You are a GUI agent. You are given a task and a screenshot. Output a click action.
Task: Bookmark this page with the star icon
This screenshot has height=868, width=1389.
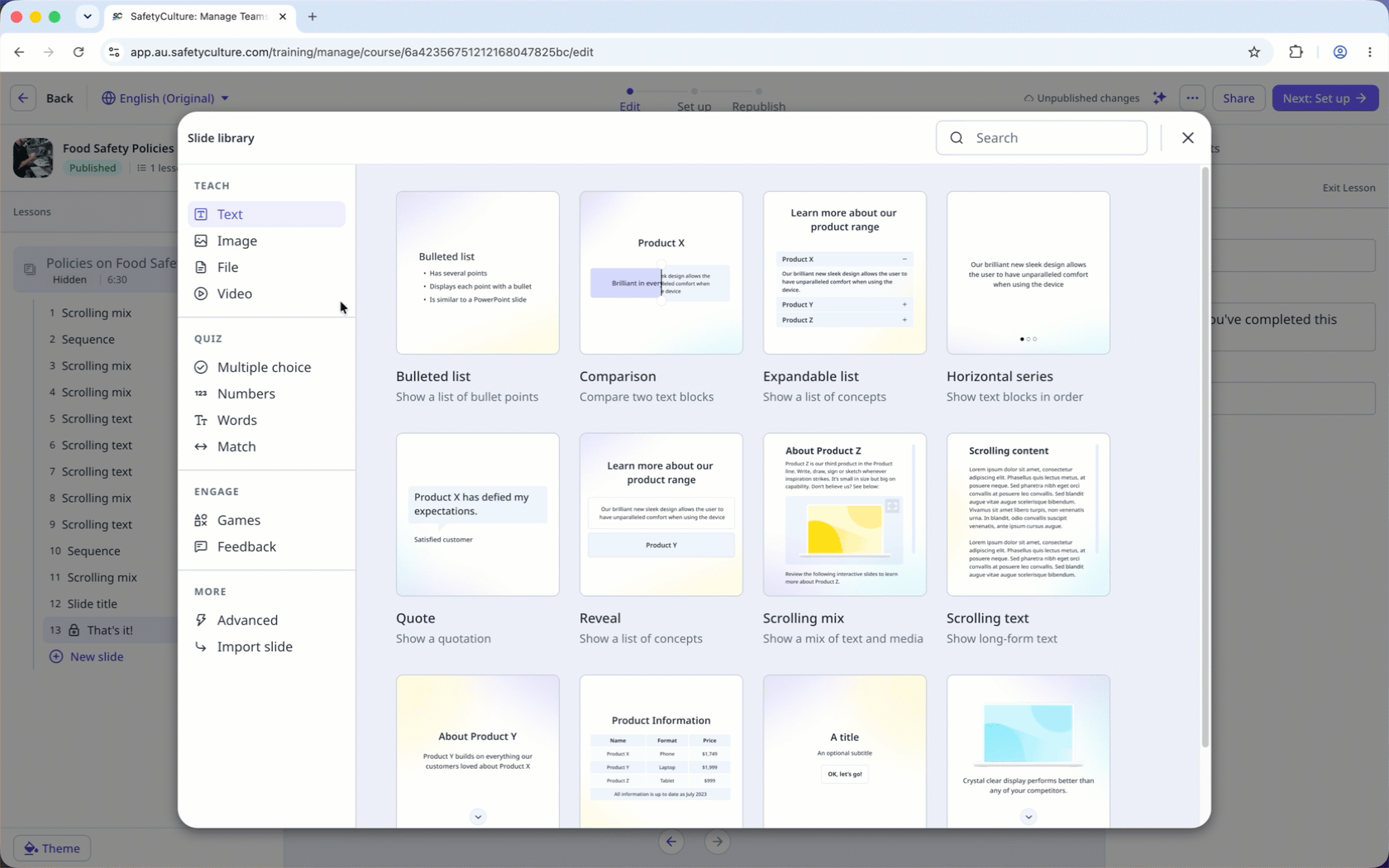click(x=1254, y=52)
